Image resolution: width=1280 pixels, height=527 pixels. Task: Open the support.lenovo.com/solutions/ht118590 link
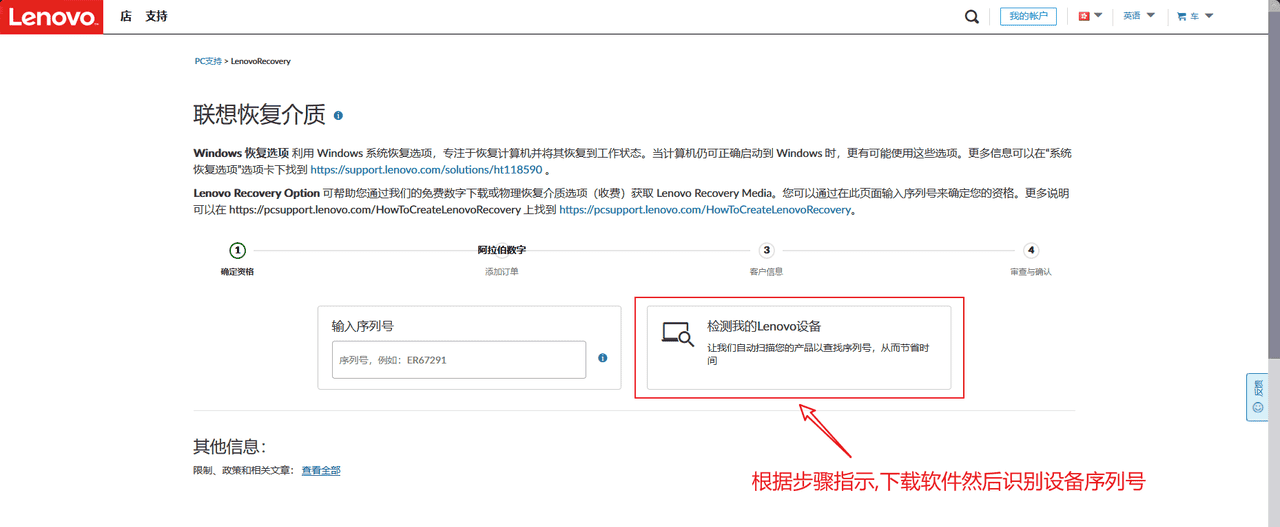pos(426,170)
